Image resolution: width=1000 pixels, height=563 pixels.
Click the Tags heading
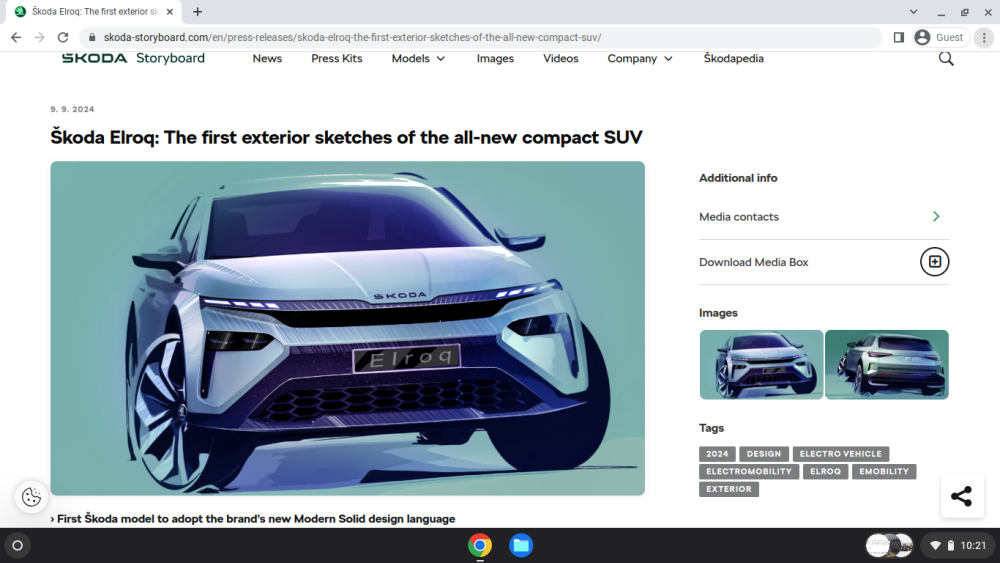tap(711, 428)
